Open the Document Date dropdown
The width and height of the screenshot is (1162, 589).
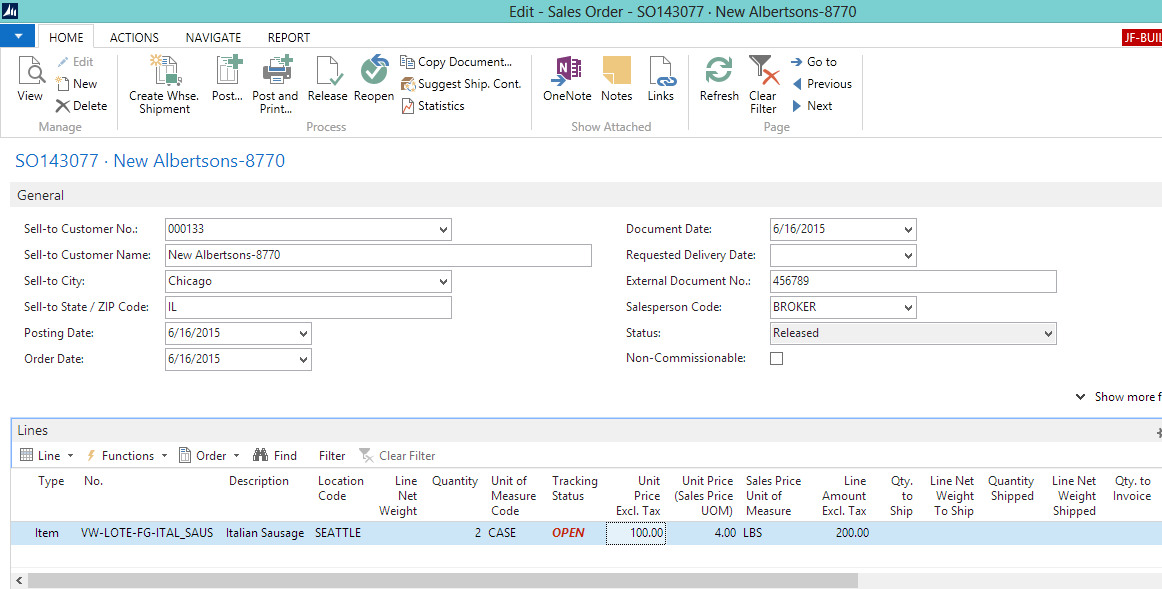(x=908, y=229)
